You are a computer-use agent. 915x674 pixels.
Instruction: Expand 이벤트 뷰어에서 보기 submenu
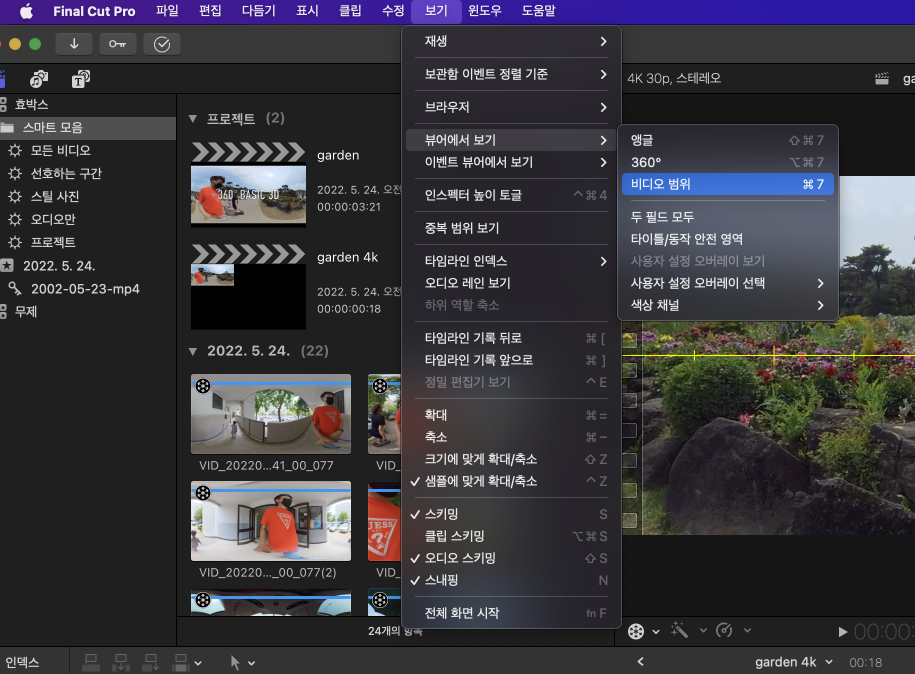(x=511, y=162)
